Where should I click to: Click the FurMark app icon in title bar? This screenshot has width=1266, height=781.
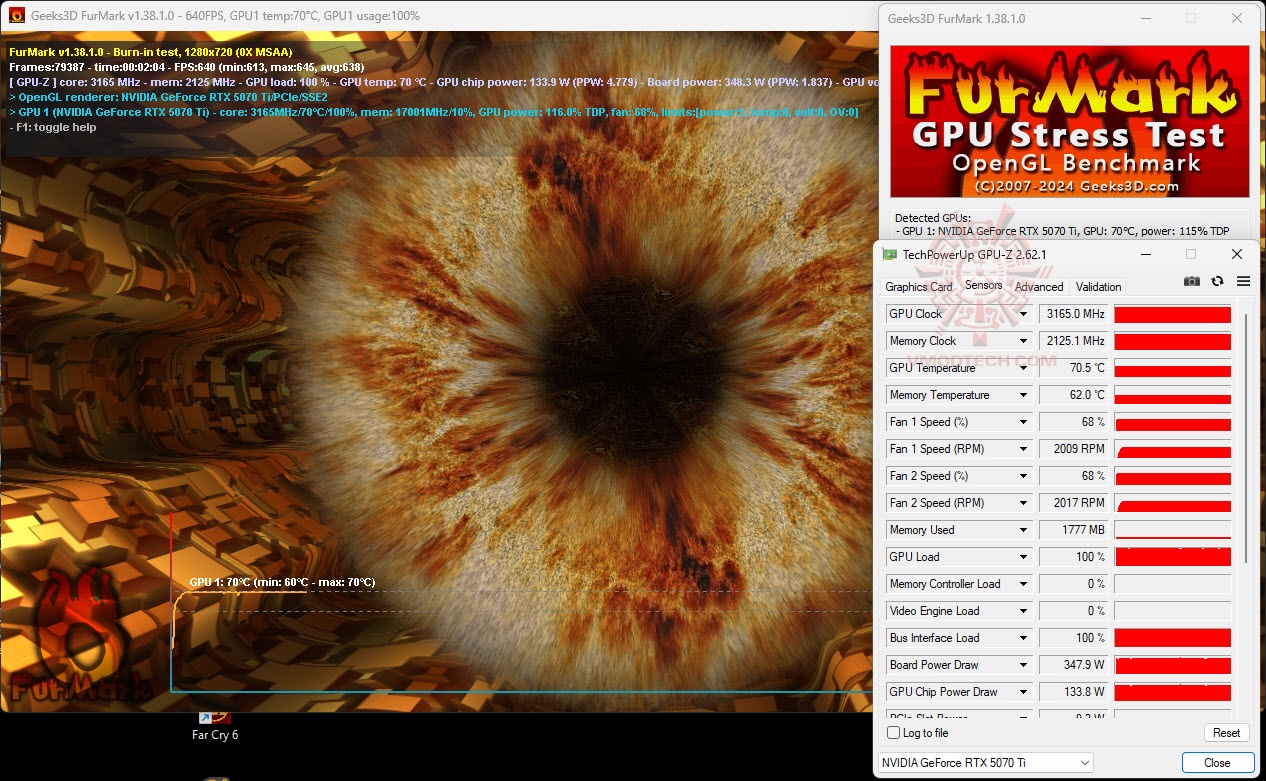click(17, 15)
